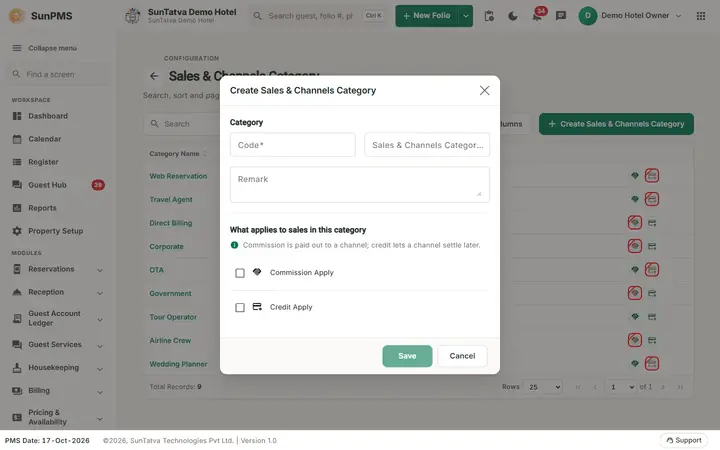The image size is (720, 450).
Task: Click into the Remark text area
Action: (360, 185)
